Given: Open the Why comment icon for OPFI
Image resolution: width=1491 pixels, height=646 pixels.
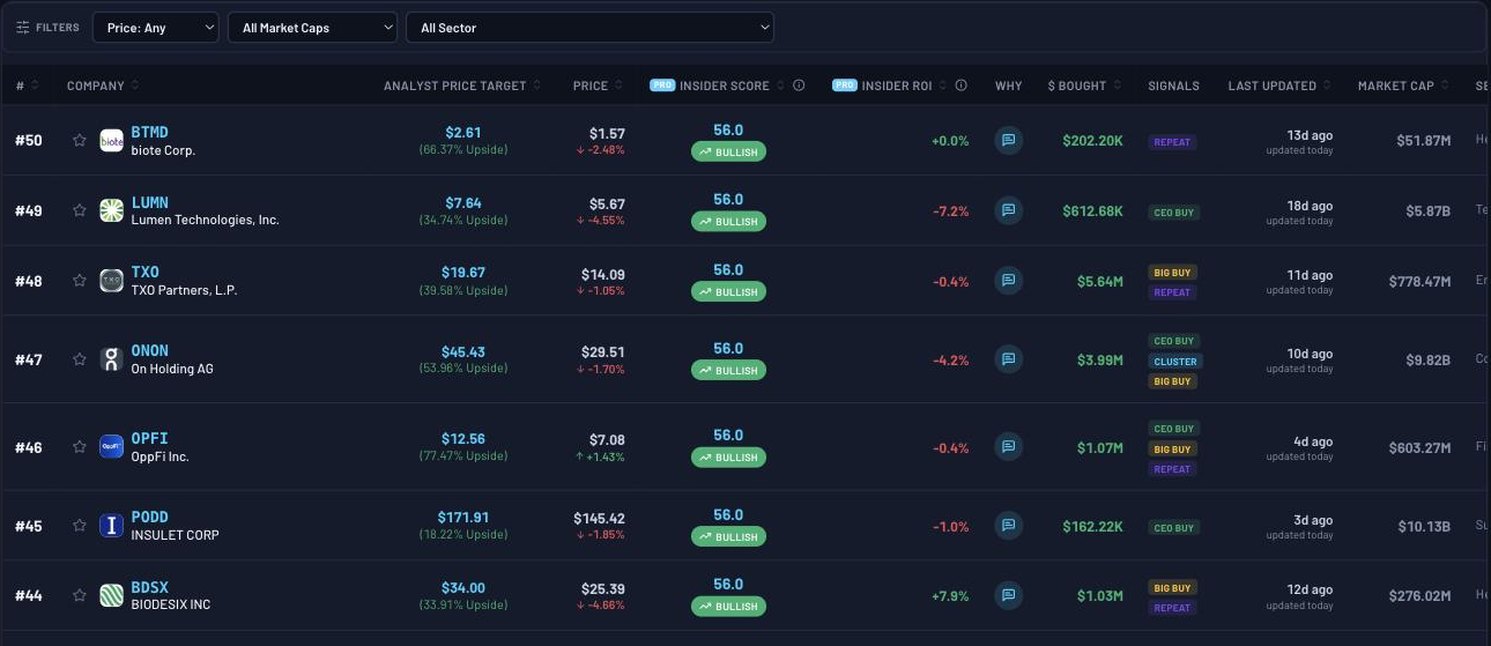Looking at the screenshot, I should pyautogui.click(x=1008, y=446).
